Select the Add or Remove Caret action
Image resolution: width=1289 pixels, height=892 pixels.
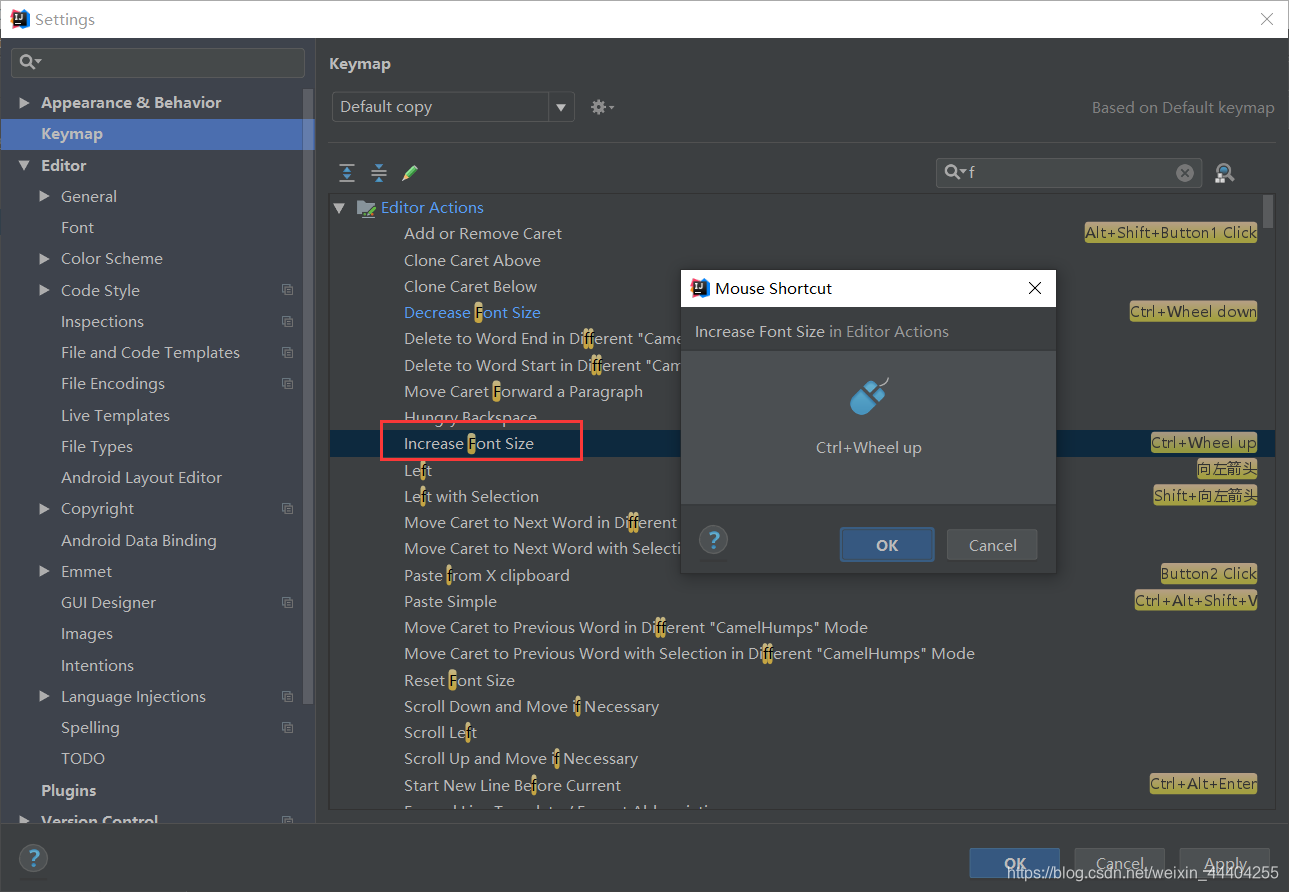click(x=483, y=234)
